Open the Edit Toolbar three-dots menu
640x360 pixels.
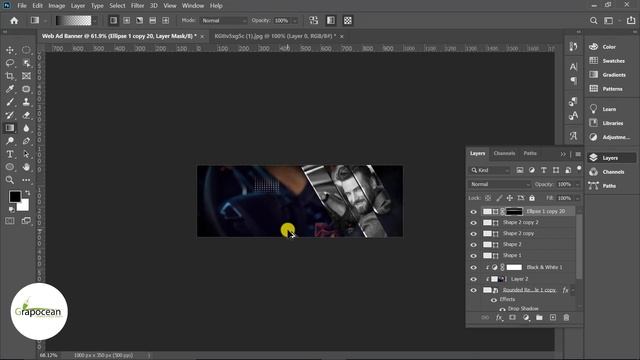(26, 180)
